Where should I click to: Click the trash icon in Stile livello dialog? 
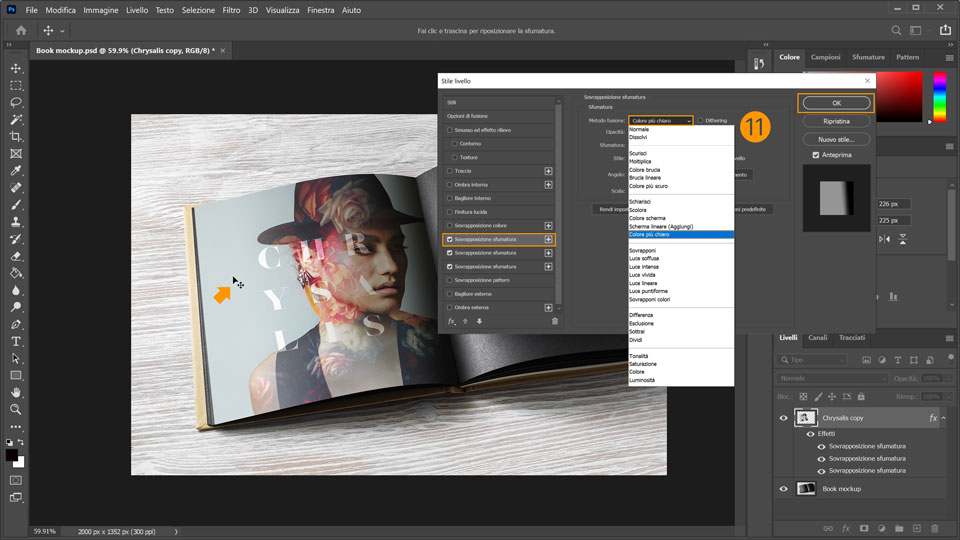(x=555, y=321)
